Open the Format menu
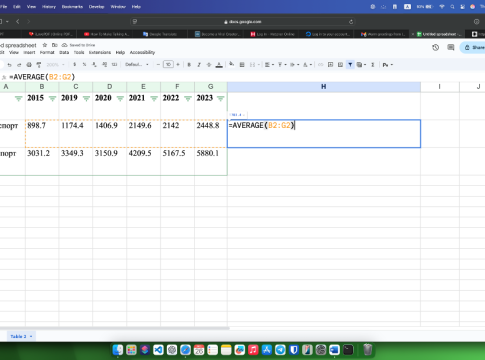The height and width of the screenshot is (360, 485). 47,52
